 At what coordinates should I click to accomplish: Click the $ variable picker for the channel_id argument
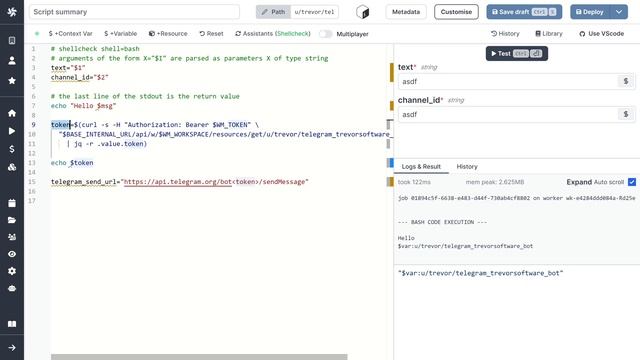[x=626, y=114]
